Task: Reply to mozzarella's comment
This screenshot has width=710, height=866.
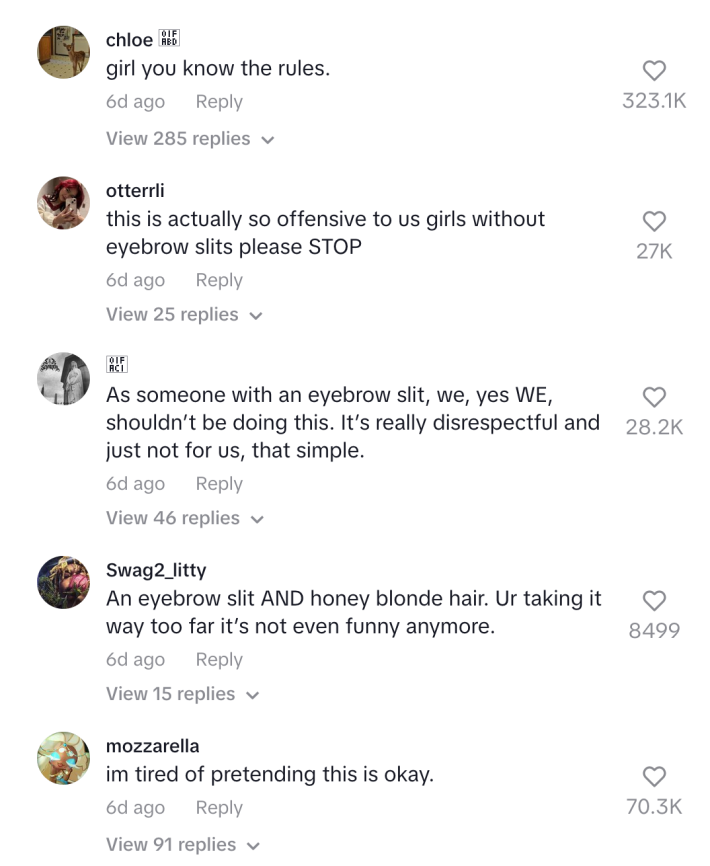Action: click(218, 807)
